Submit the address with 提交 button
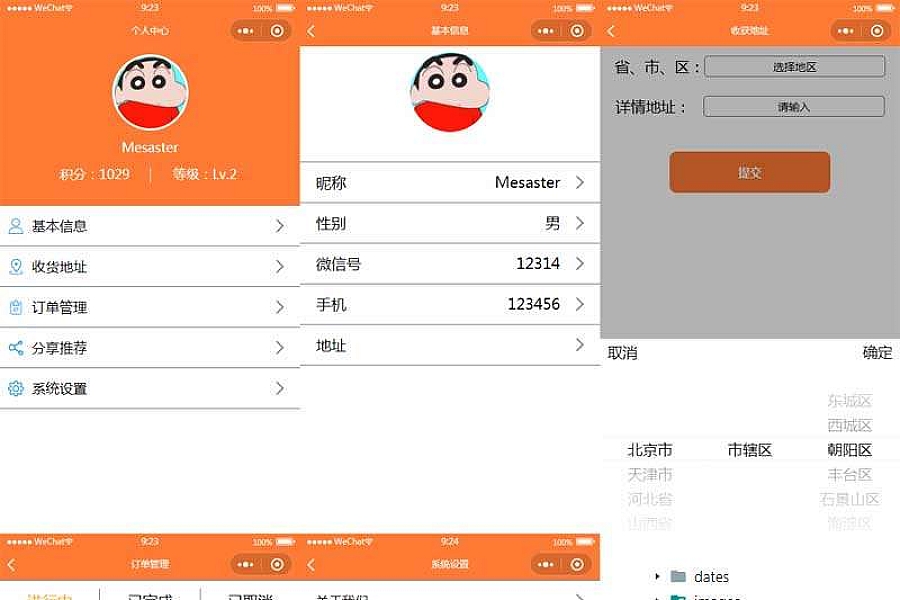900x600 pixels. point(750,172)
